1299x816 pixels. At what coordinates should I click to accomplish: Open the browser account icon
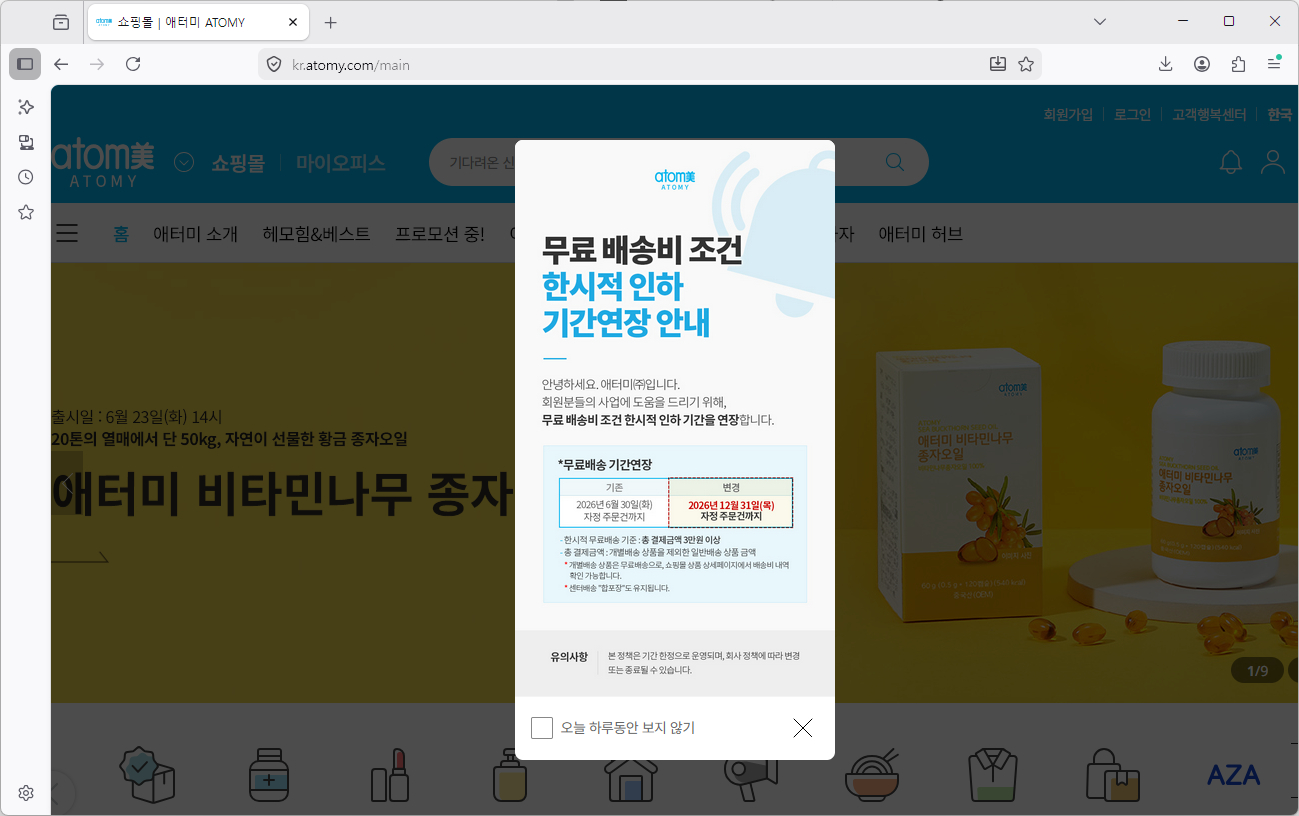[1202, 64]
